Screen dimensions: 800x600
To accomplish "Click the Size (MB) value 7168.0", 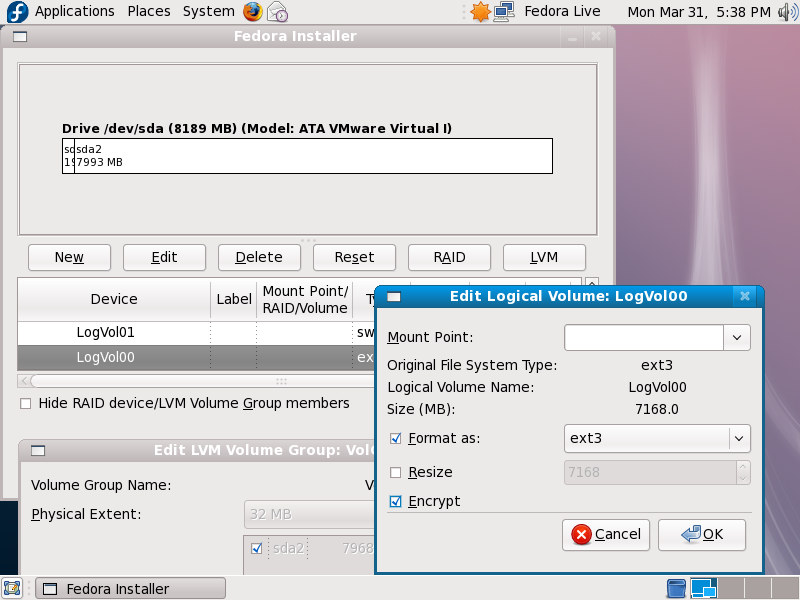I will [657, 409].
